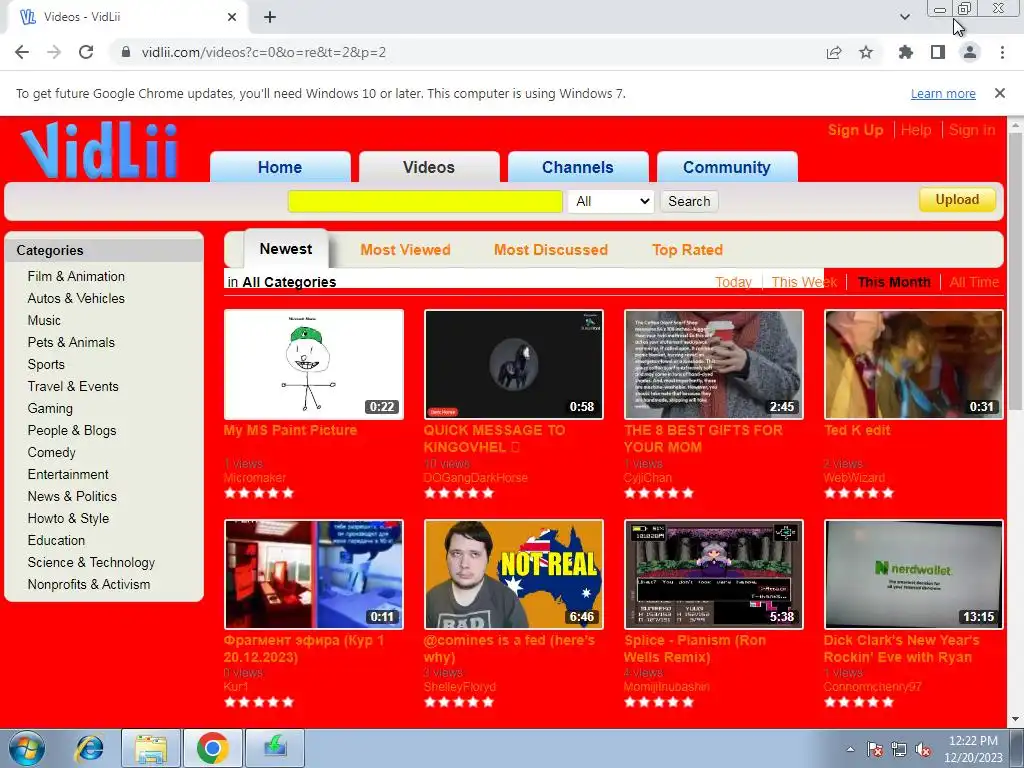Viewport: 1024px width, 768px height.
Task: Switch to Top Rated tab
Action: pyautogui.click(x=687, y=249)
